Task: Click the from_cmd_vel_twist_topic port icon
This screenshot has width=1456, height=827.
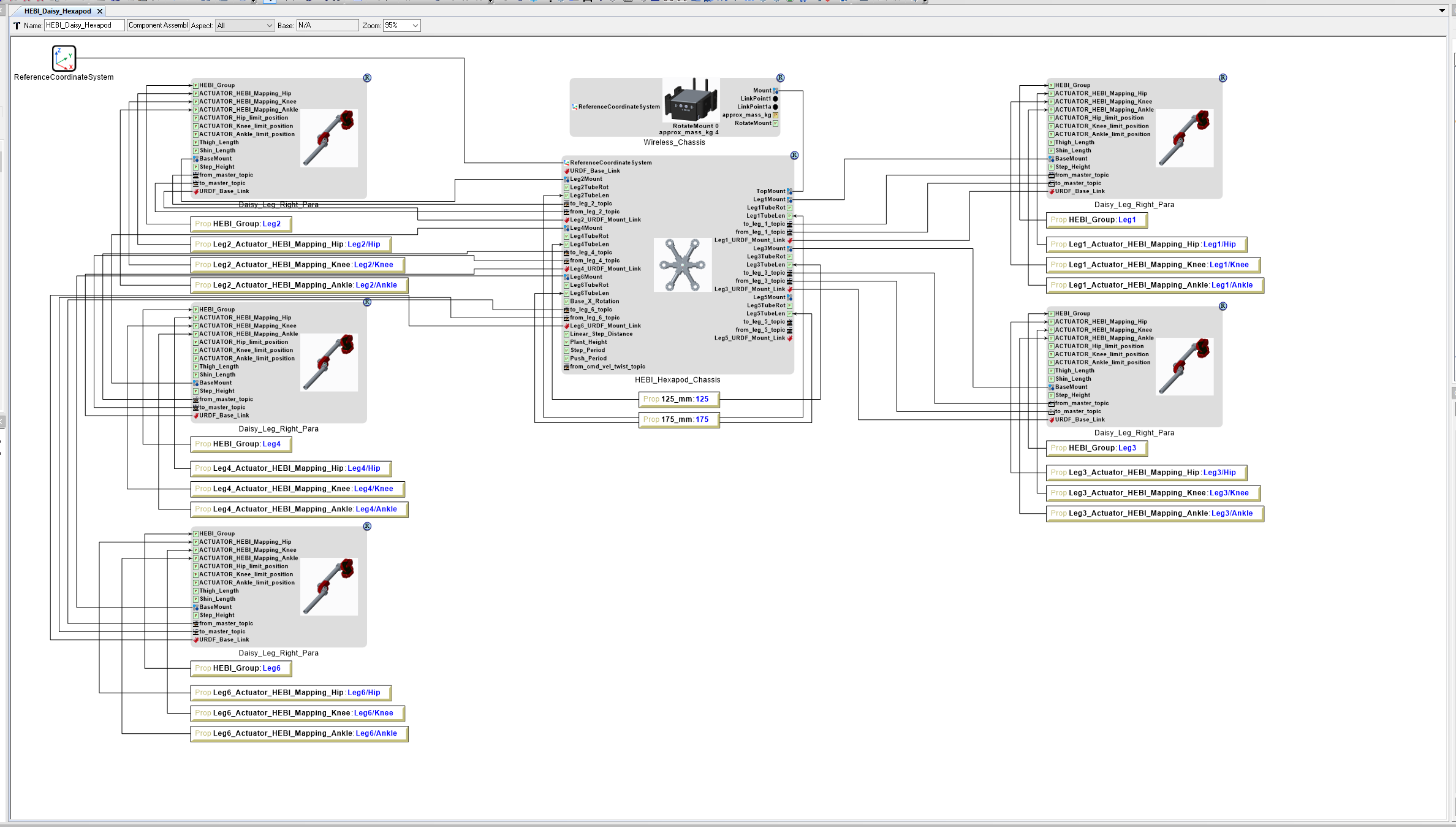Action: (566, 367)
